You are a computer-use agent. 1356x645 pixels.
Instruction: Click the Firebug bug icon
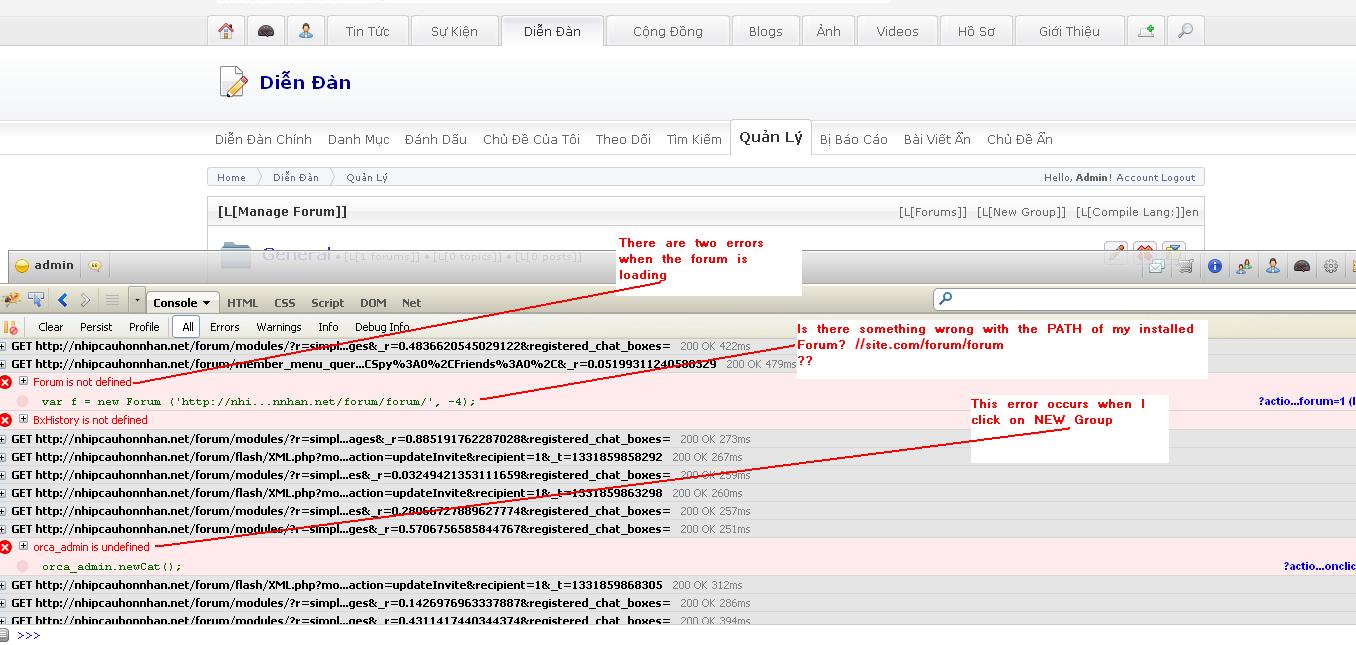click(x=12, y=300)
